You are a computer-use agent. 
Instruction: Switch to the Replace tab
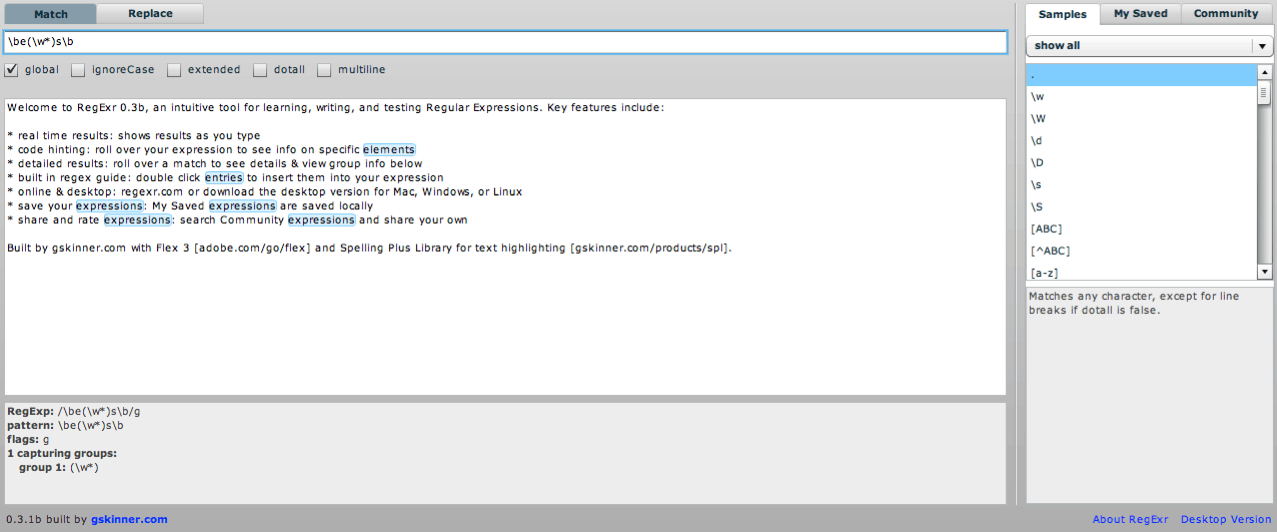pyautogui.click(x=150, y=14)
